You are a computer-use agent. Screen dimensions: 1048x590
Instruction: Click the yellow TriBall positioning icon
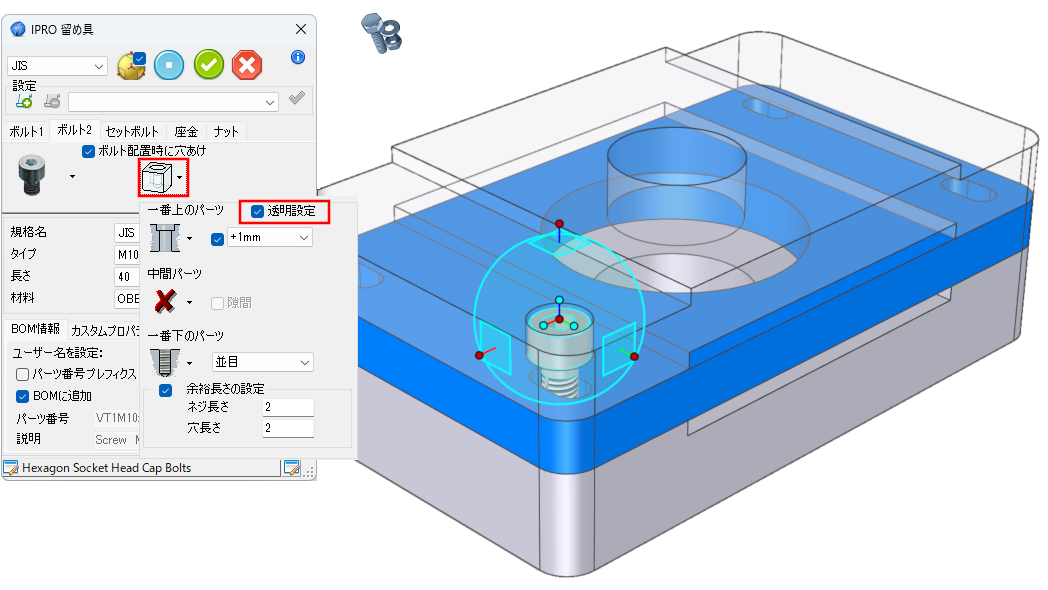coord(132,65)
